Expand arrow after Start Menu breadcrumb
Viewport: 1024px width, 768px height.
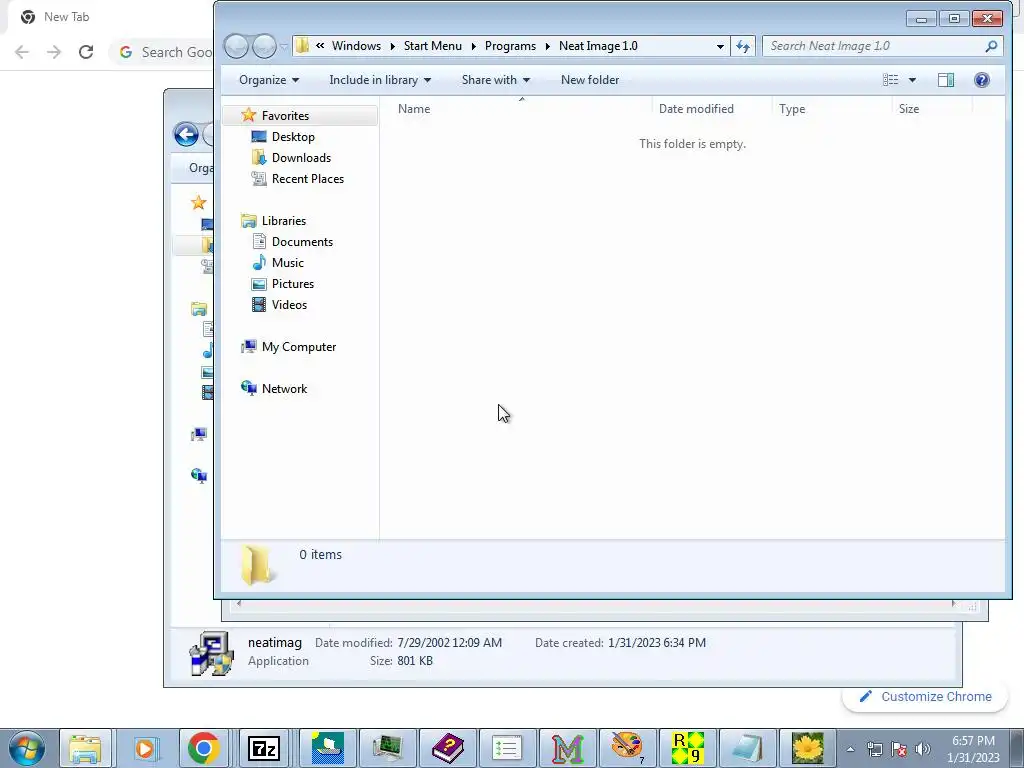[473, 46]
